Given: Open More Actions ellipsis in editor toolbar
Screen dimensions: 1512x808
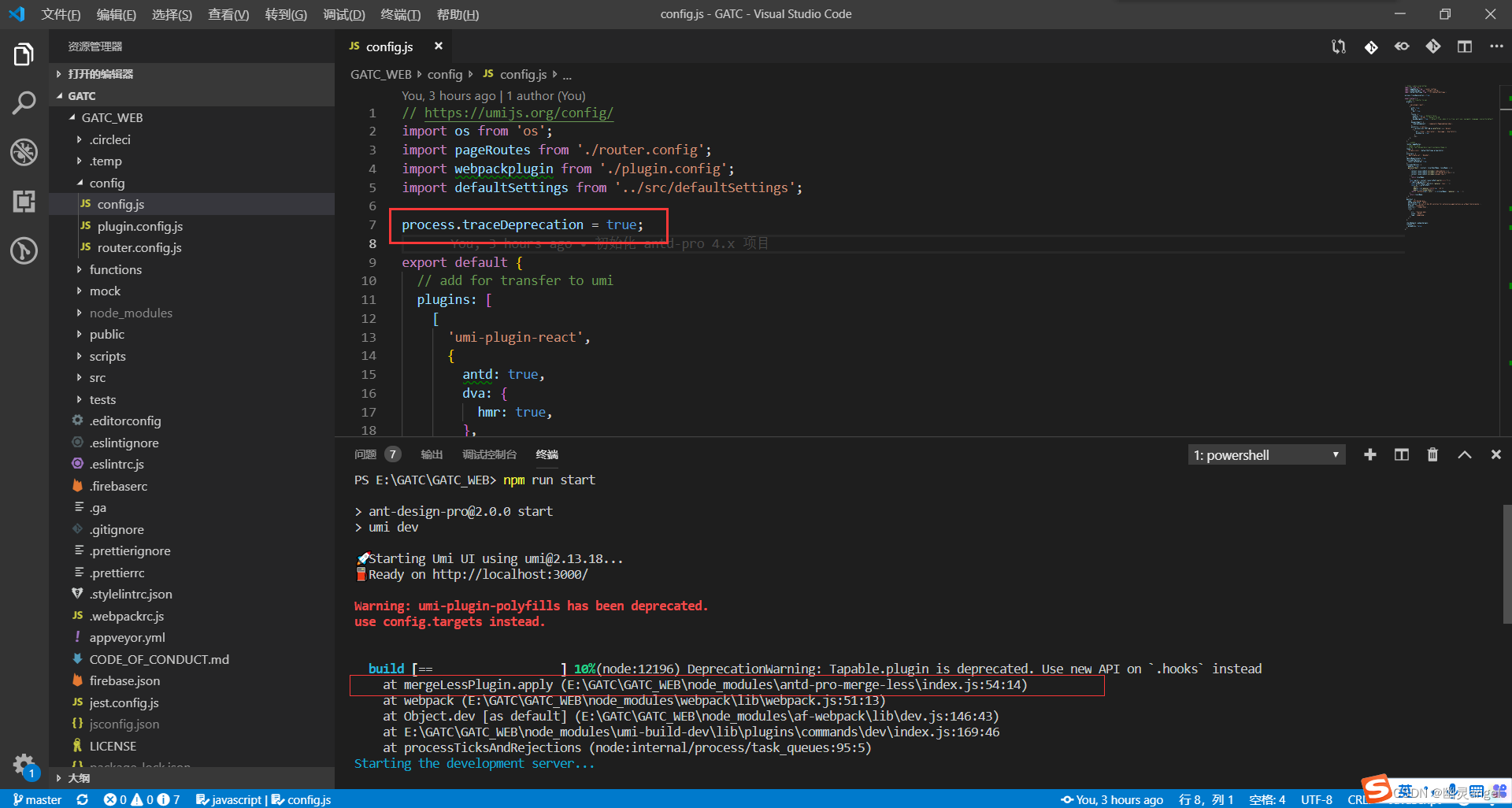Looking at the screenshot, I should pos(1496,46).
